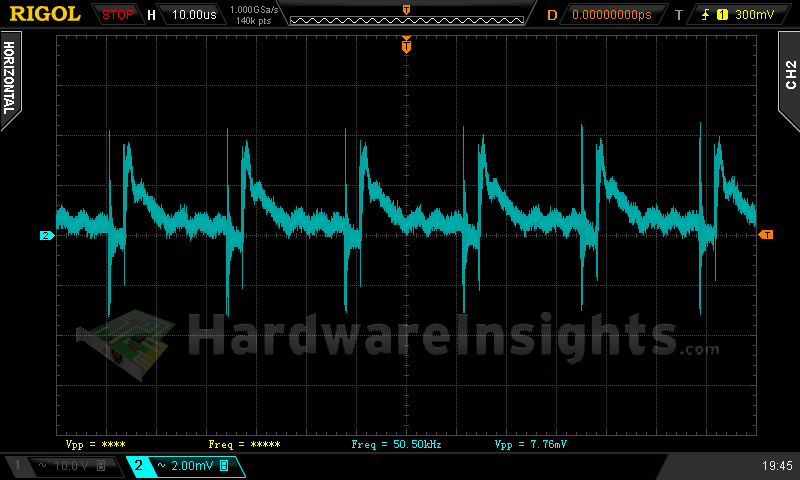Toggle channel 1 at 10.0 V
The width and height of the screenshot is (800, 480).
[x=60, y=466]
